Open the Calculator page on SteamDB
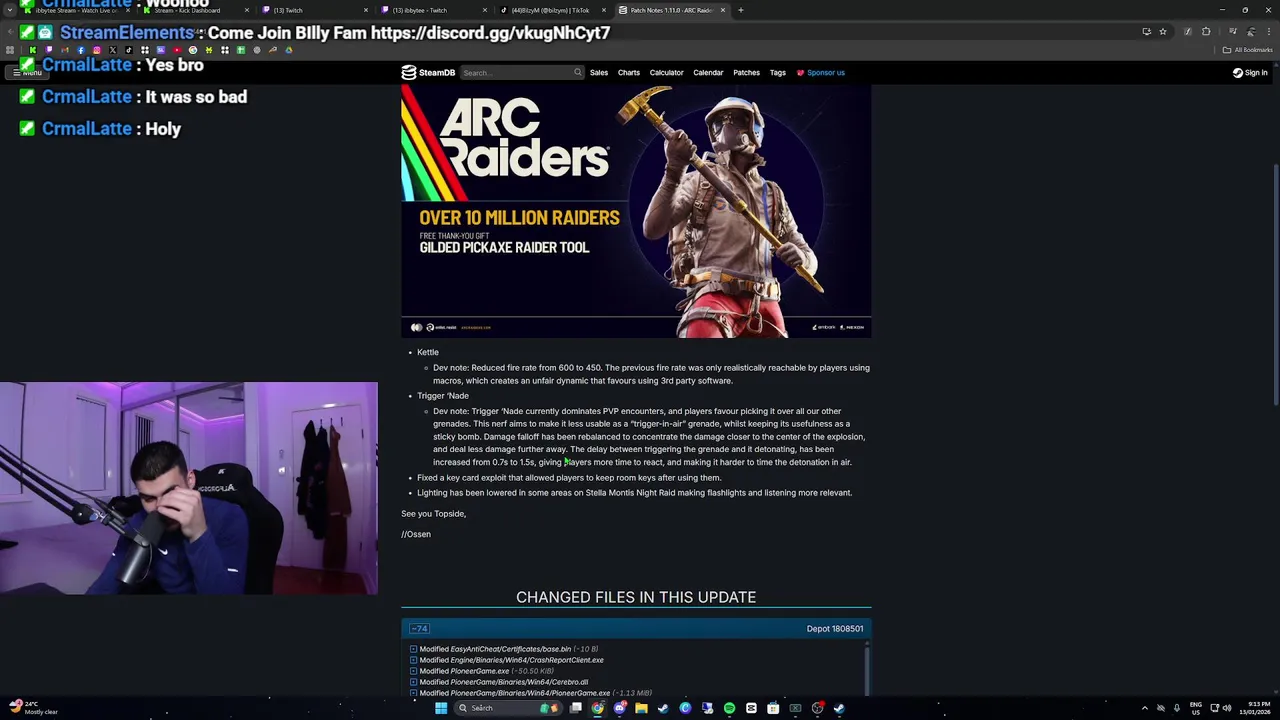Viewport: 1280px width, 720px height. click(x=666, y=72)
